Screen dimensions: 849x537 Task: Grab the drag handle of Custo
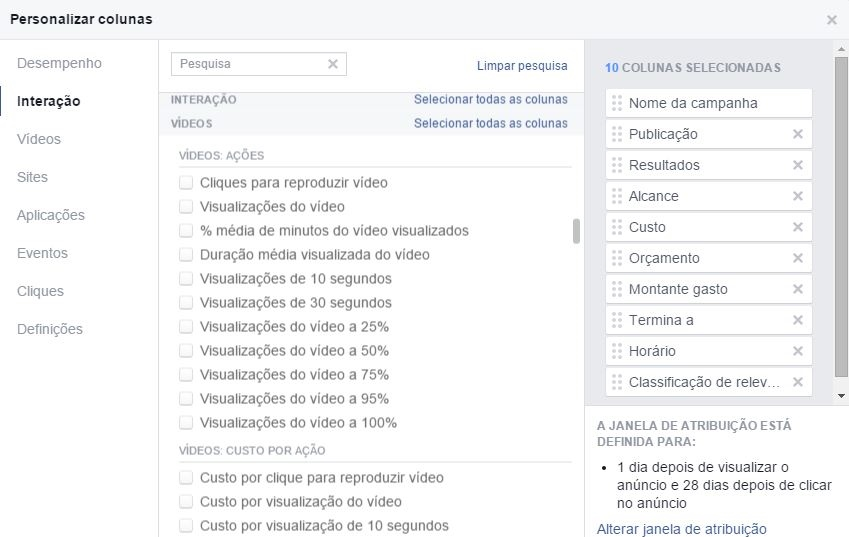617,227
